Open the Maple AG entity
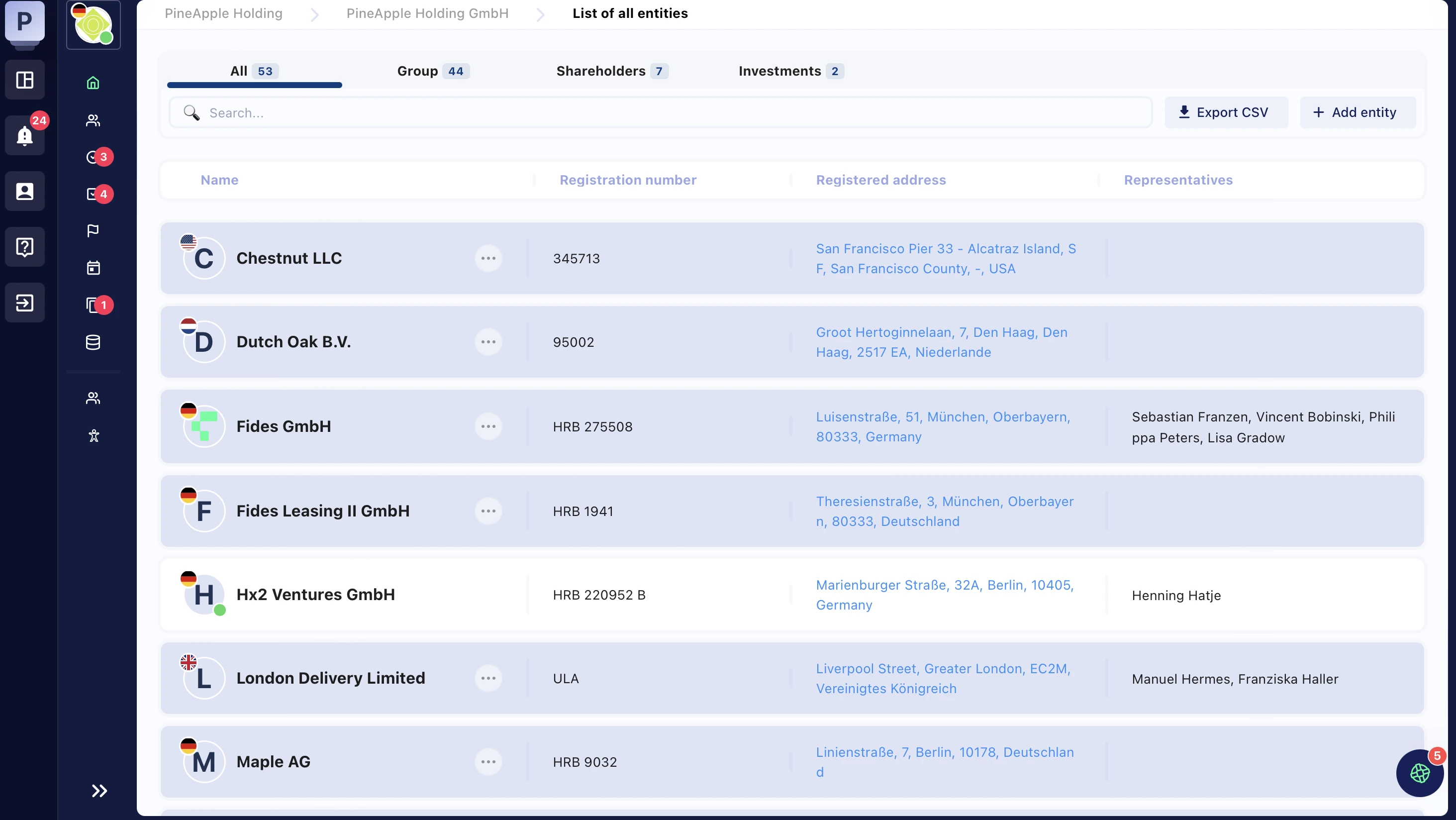Screen dimensions: 1456x820 click(x=274, y=762)
